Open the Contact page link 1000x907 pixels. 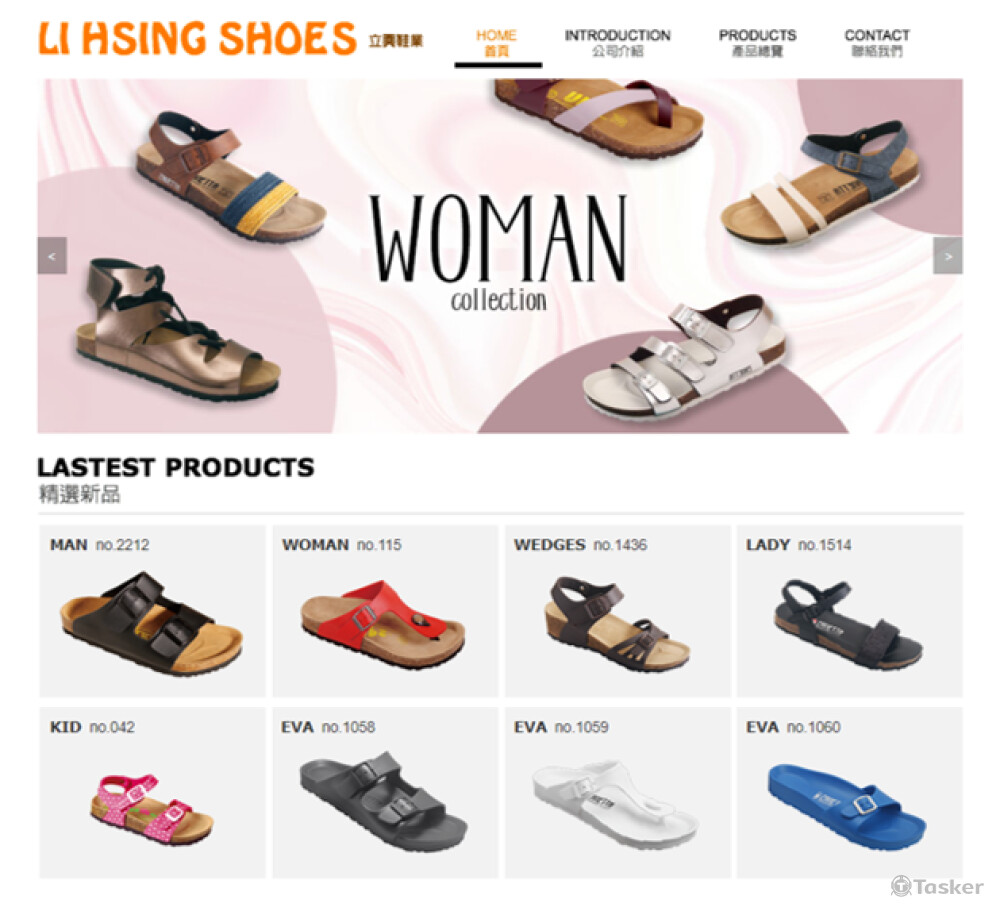877,43
